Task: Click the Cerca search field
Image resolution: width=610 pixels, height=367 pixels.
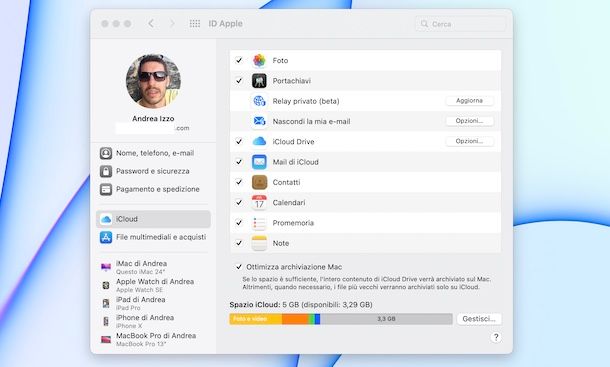Action: [x=461, y=24]
